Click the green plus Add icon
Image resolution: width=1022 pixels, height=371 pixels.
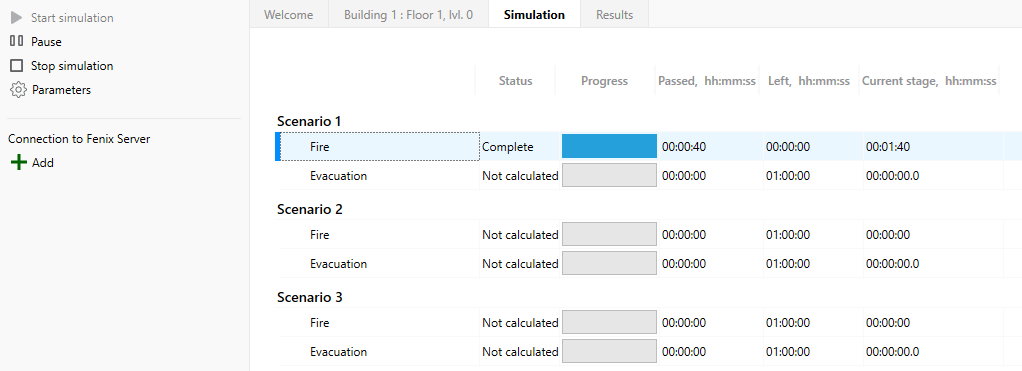(x=19, y=163)
